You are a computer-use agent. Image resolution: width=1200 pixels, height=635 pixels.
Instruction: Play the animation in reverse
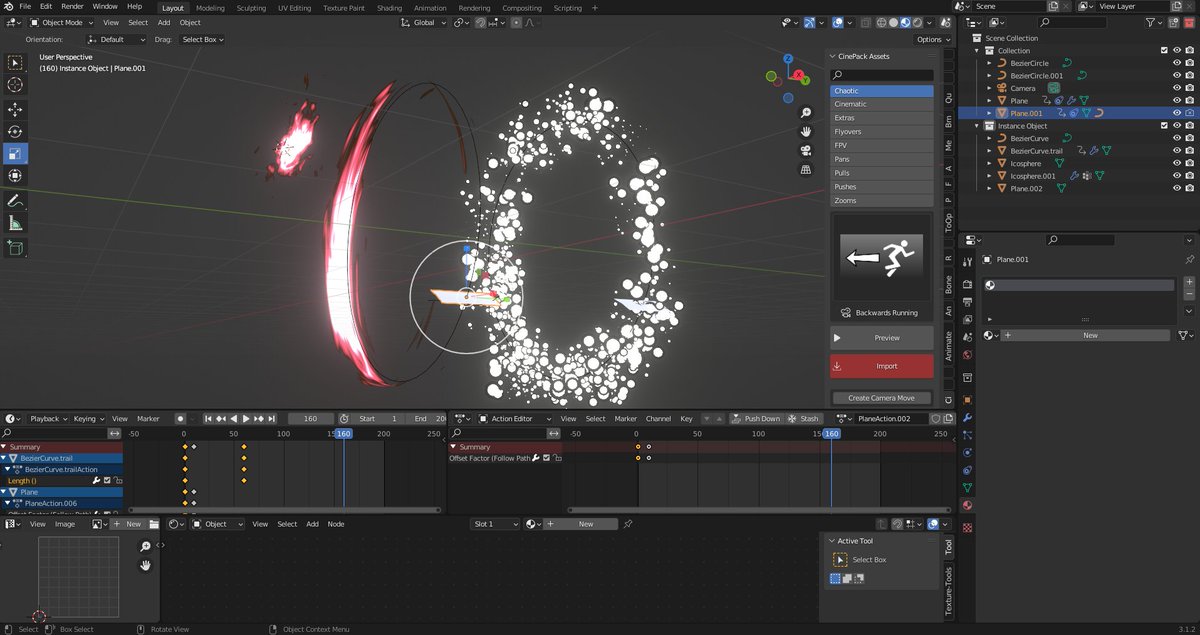click(234, 418)
